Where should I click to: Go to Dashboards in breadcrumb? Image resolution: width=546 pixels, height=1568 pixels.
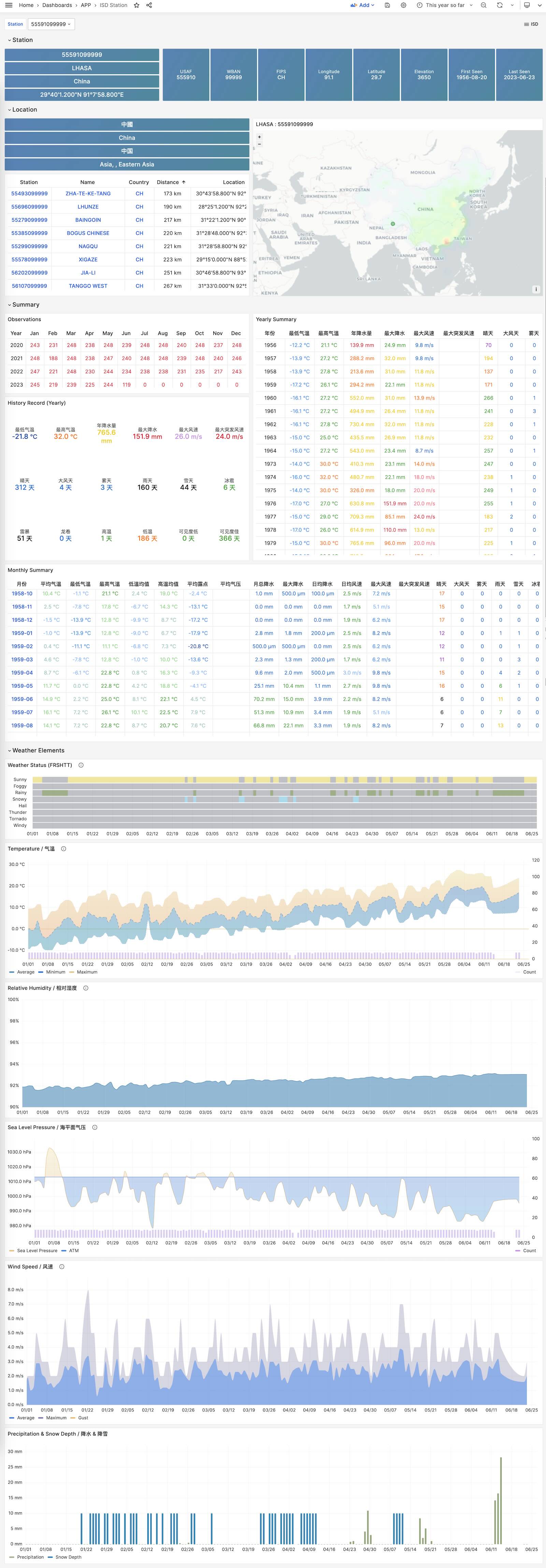coord(57,5)
